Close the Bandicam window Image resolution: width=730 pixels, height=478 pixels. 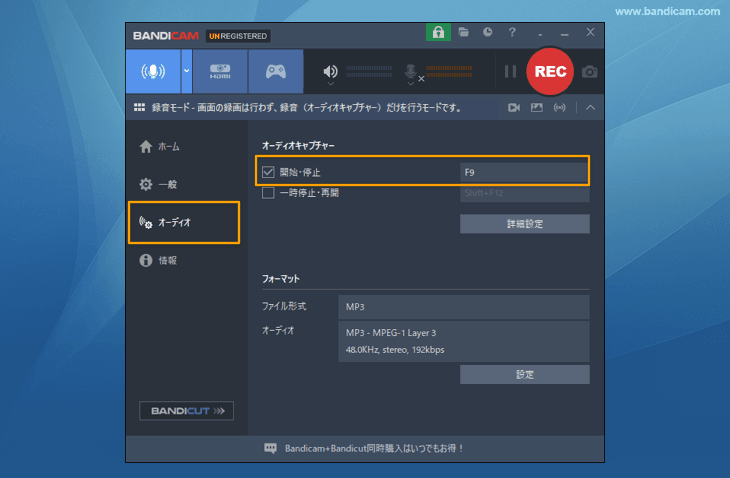(590, 32)
